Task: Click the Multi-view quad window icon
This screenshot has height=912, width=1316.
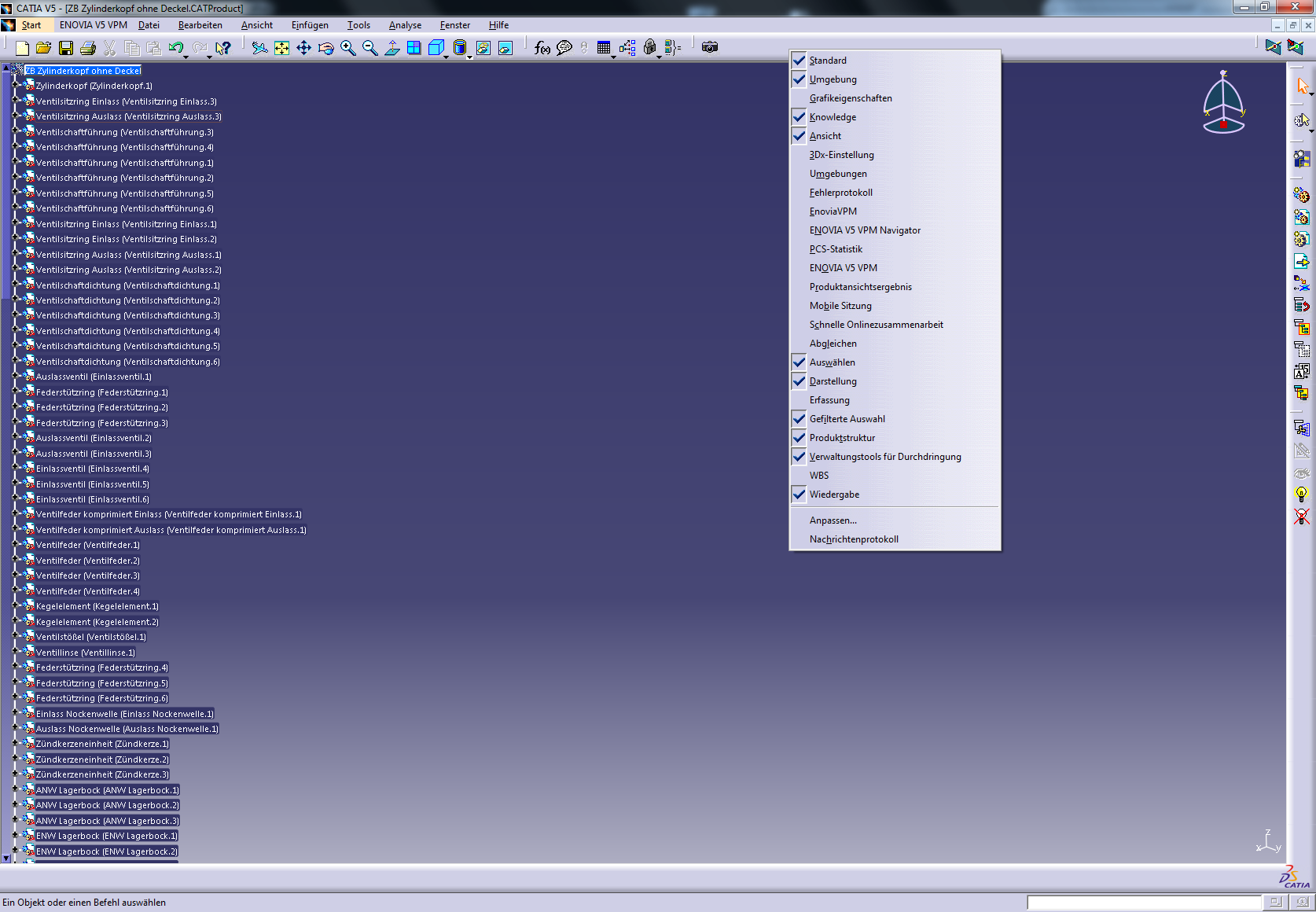Action: point(414,48)
